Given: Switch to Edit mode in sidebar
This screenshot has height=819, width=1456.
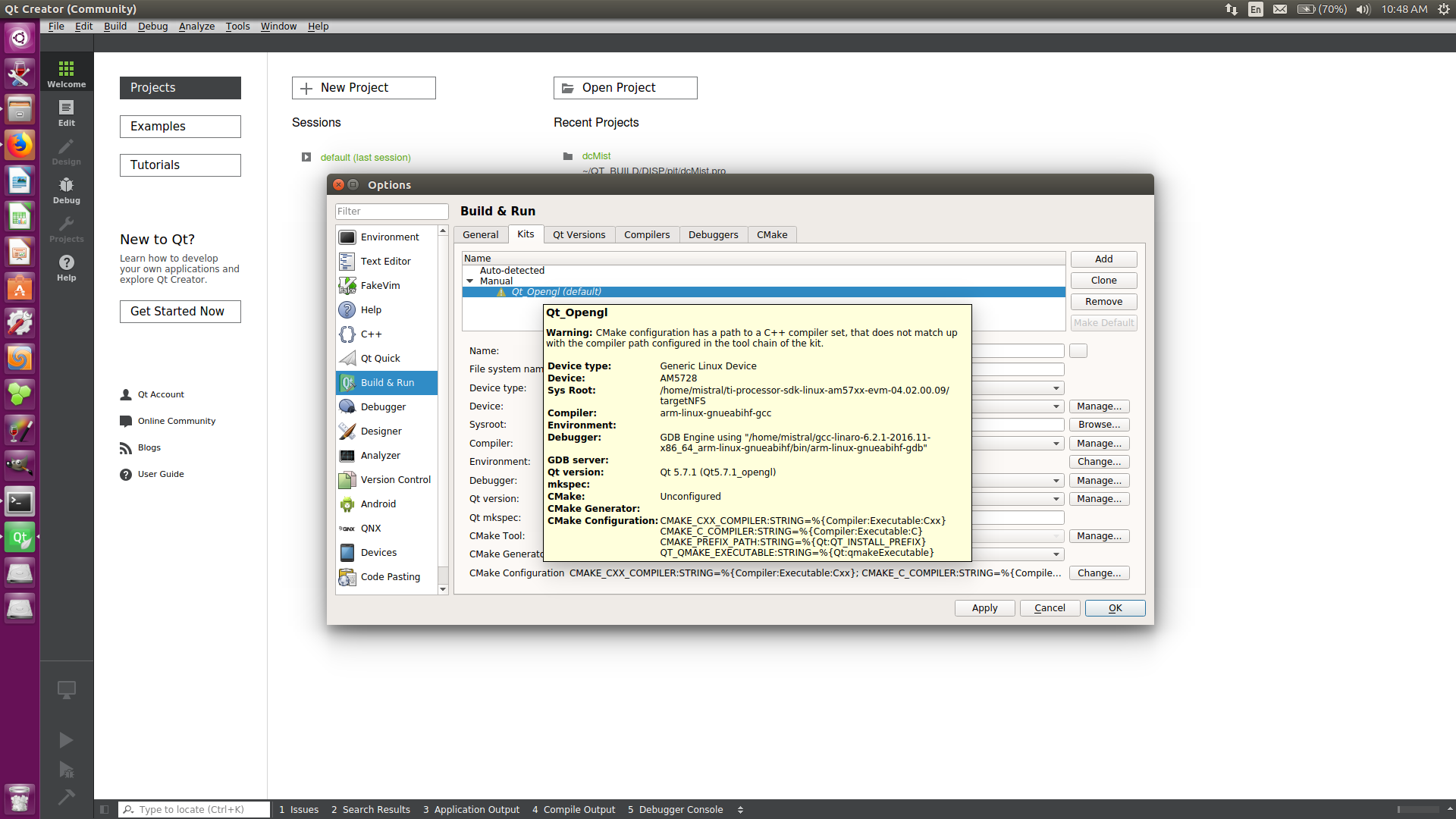Looking at the screenshot, I should 67,113.
